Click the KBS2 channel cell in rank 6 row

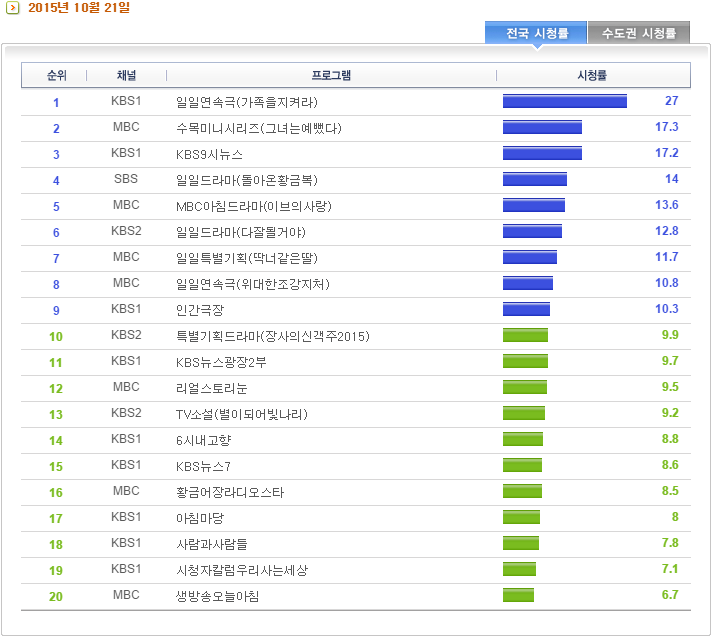pyautogui.click(x=126, y=231)
